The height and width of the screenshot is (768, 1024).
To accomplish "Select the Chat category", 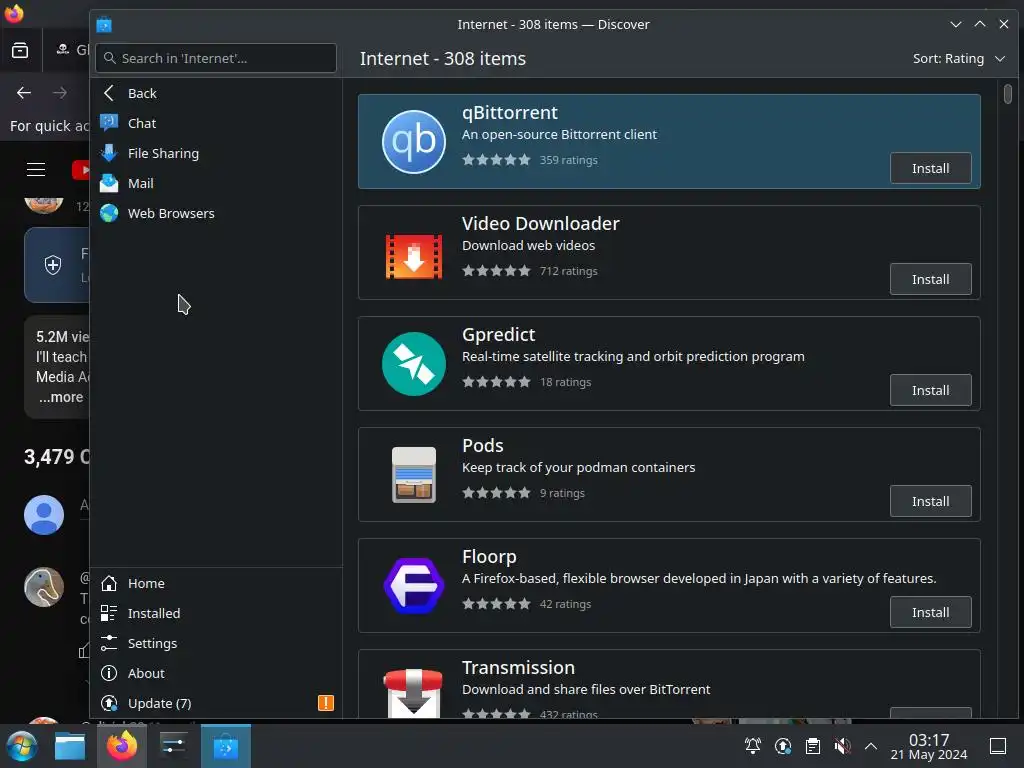I will pyautogui.click(x=216, y=123).
